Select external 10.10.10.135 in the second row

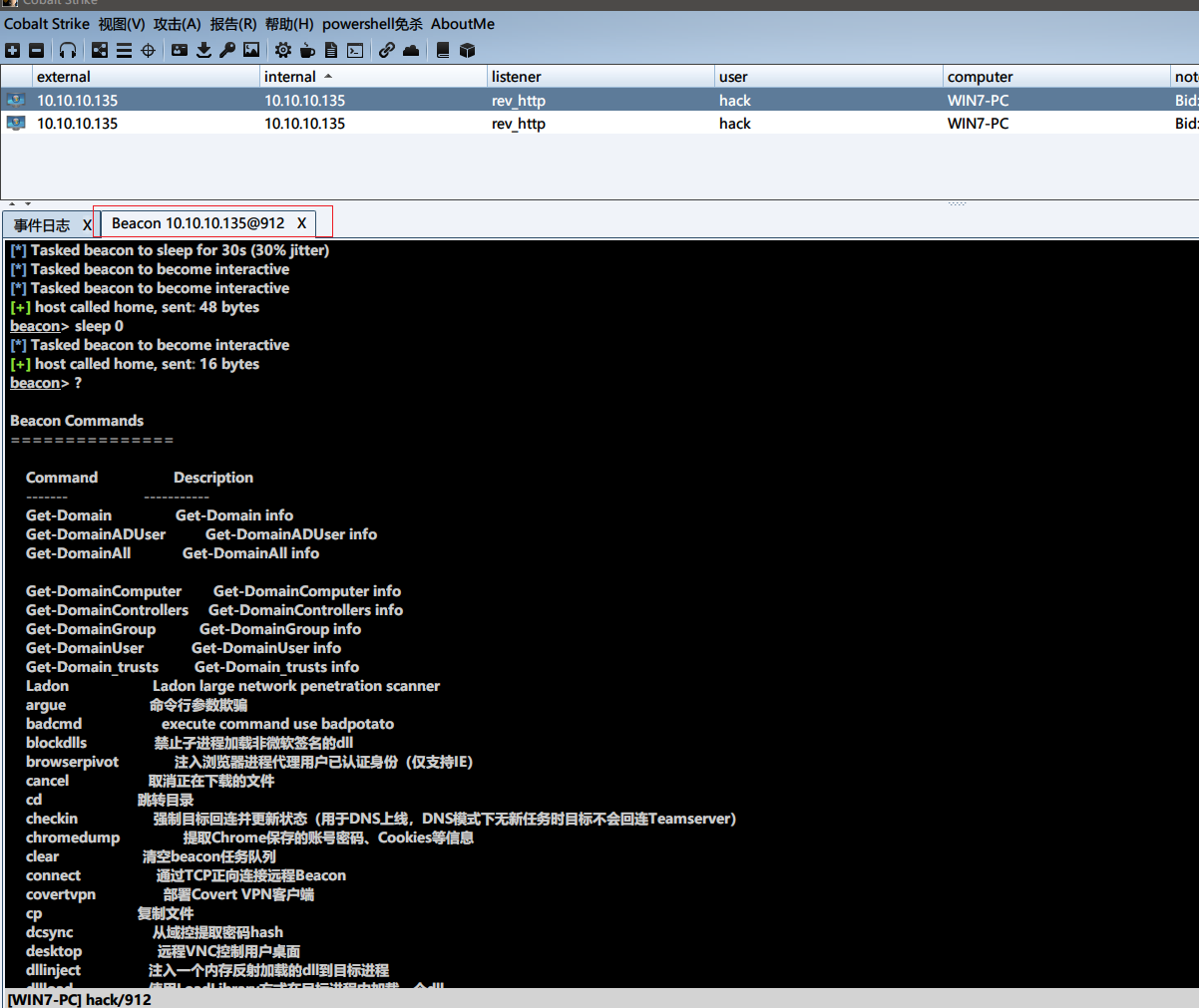(x=78, y=124)
